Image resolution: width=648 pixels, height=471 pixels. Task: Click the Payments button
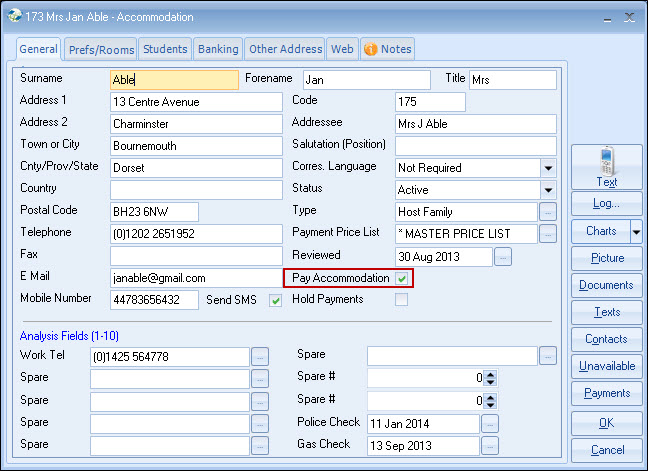(607, 393)
